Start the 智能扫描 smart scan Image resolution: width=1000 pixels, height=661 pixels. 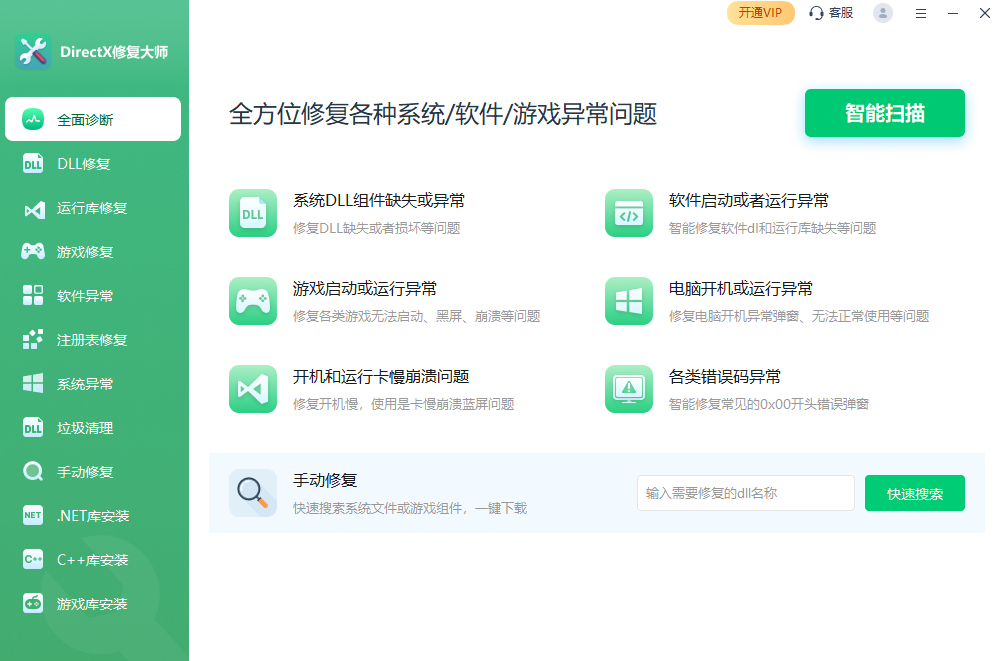884,113
